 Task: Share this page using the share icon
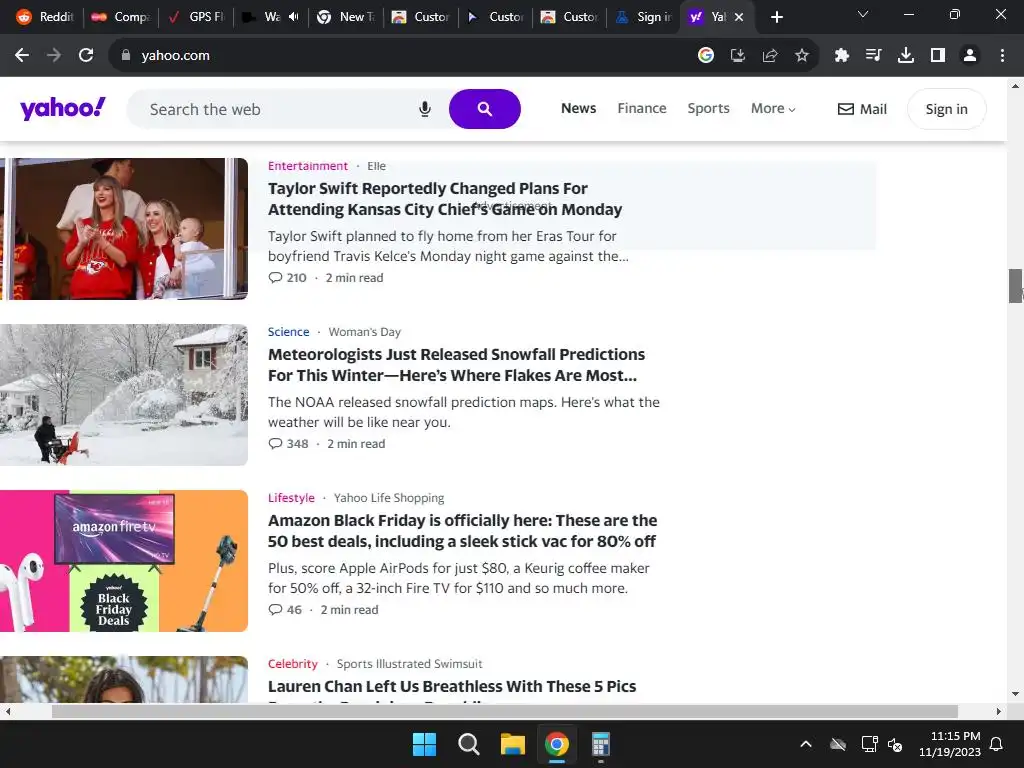770,56
